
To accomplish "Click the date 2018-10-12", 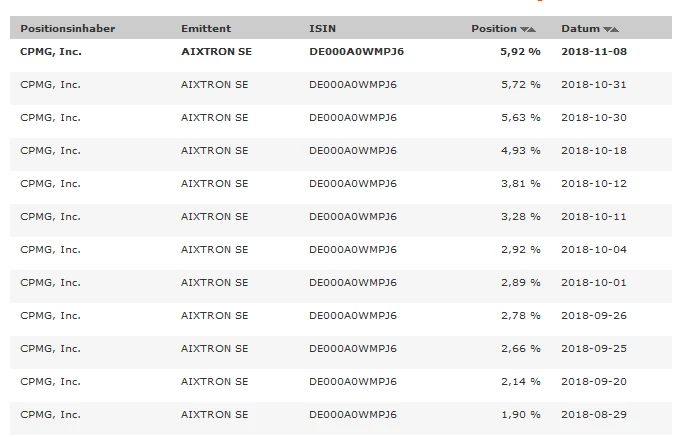I will (593, 183).
